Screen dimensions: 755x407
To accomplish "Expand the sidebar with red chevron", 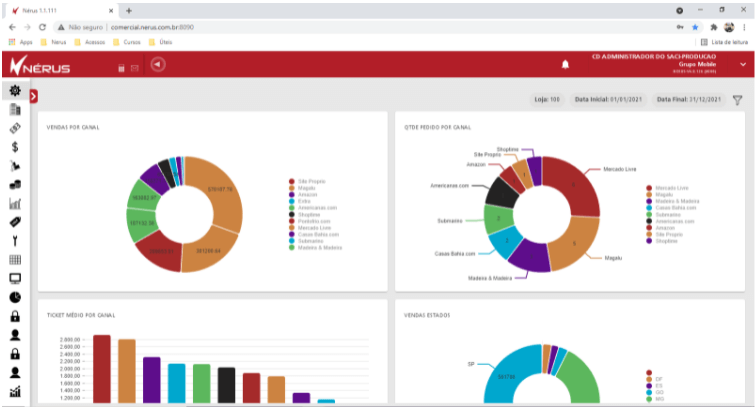I will point(33,96).
